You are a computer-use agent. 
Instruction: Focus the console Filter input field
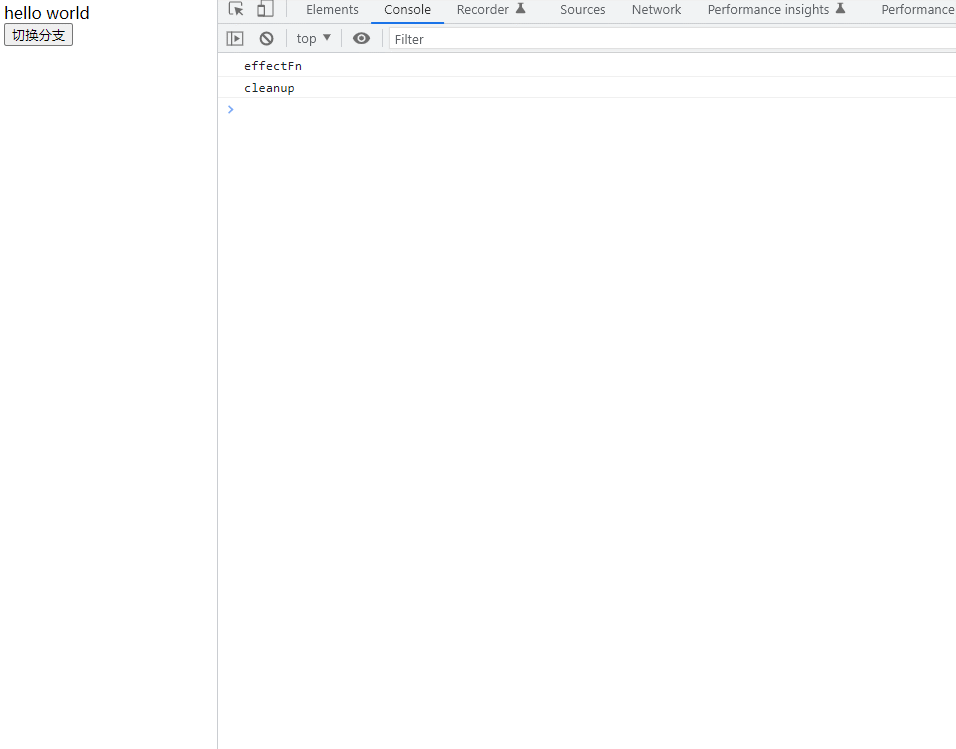672,39
